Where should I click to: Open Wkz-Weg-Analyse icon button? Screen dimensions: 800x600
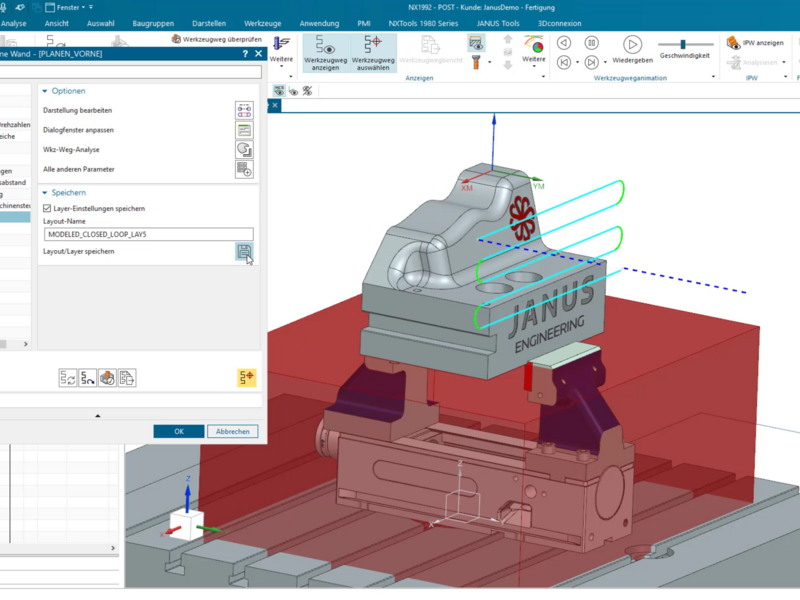(x=244, y=149)
